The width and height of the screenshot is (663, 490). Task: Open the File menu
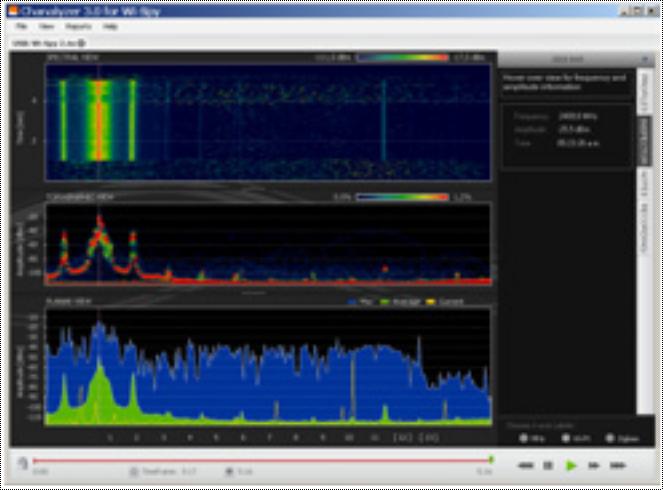[19, 27]
